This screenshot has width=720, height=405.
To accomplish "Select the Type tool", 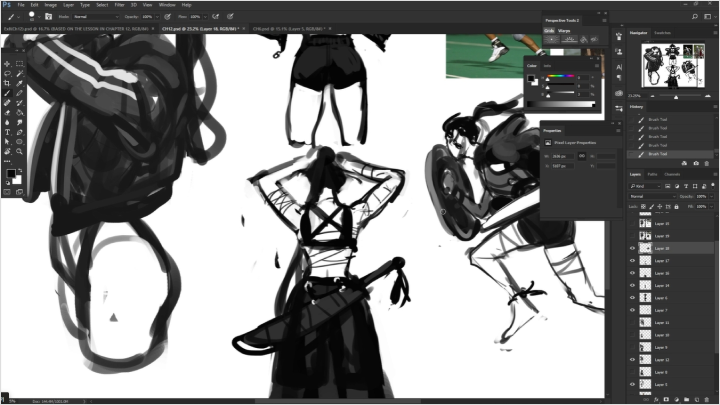I will [x=7, y=132].
